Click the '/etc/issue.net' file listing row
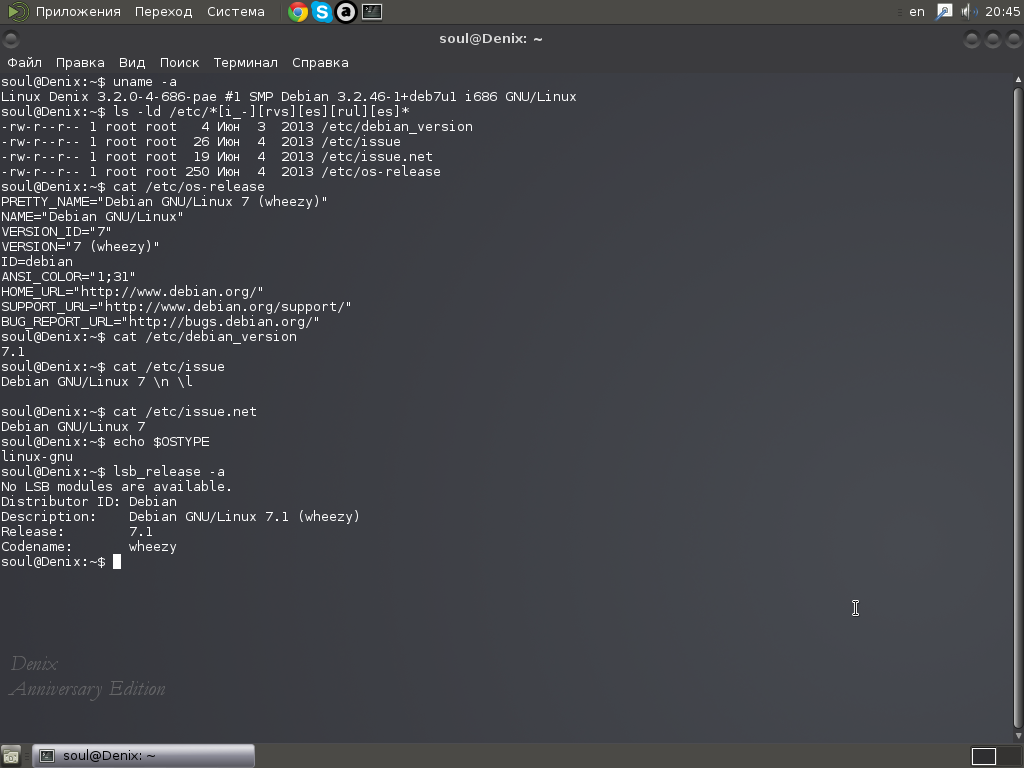This screenshot has height=768, width=1024. click(x=216, y=157)
